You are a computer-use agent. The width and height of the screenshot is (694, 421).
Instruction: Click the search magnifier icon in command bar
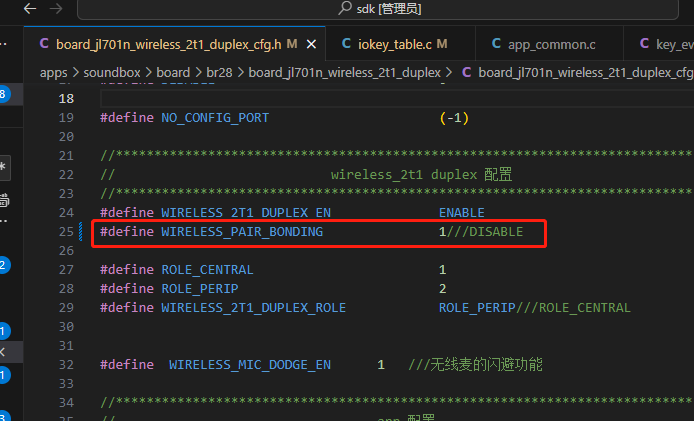pyautogui.click(x=345, y=8)
